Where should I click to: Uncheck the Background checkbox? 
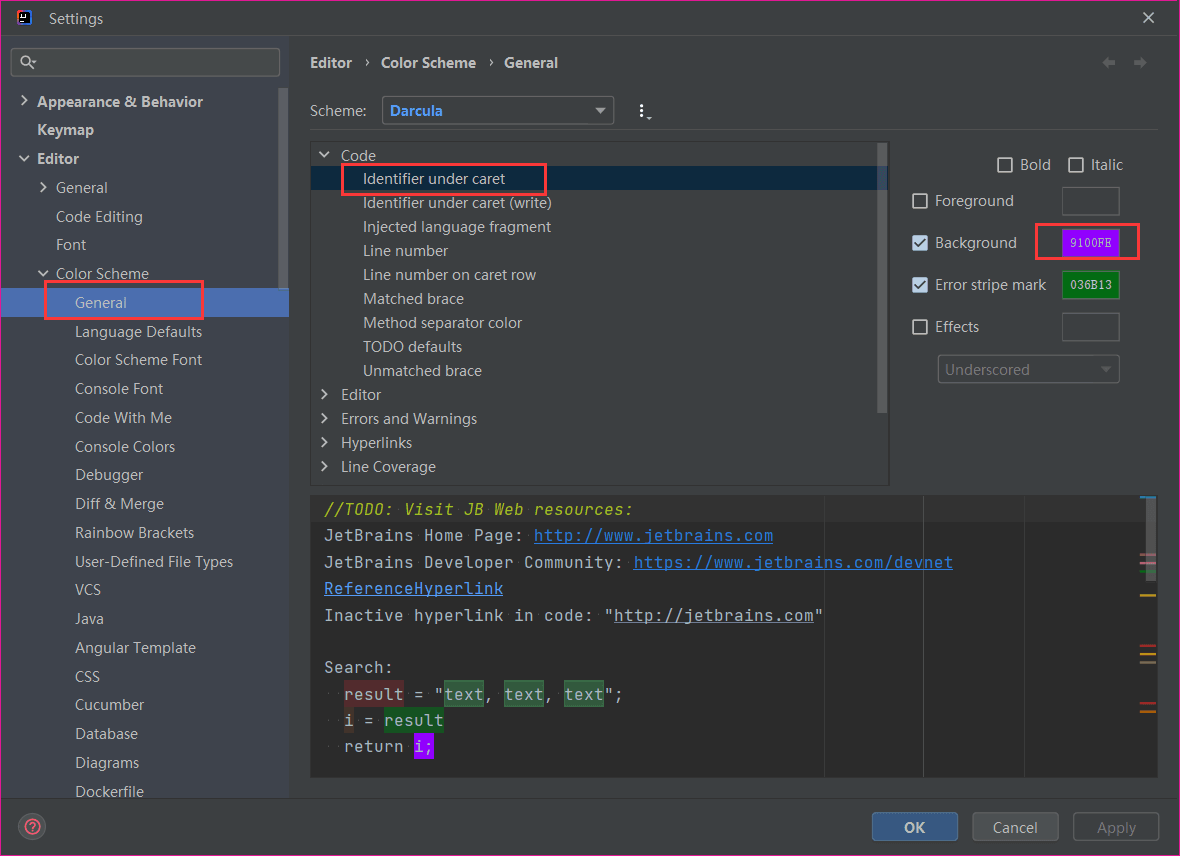tap(920, 243)
